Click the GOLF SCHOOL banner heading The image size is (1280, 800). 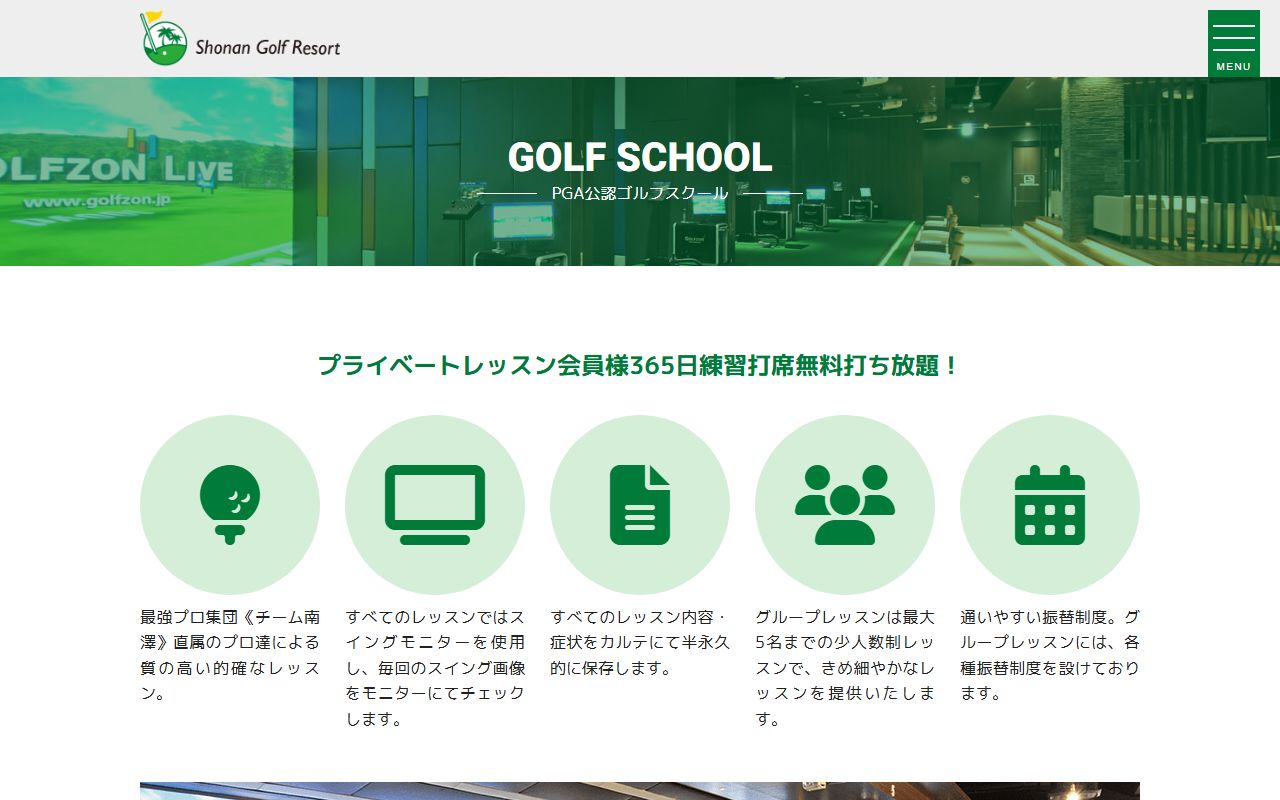[640, 157]
